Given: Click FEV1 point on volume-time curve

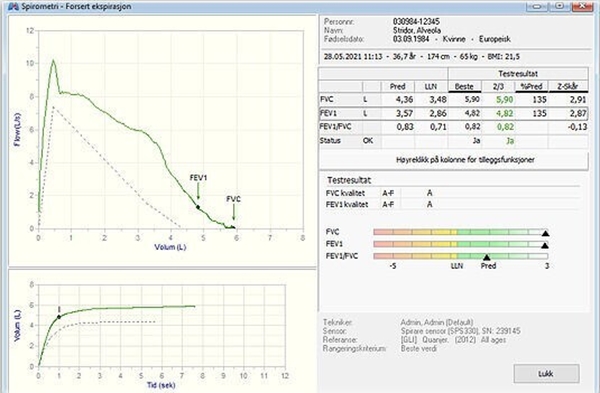Looking at the screenshot, I should click(59, 317).
